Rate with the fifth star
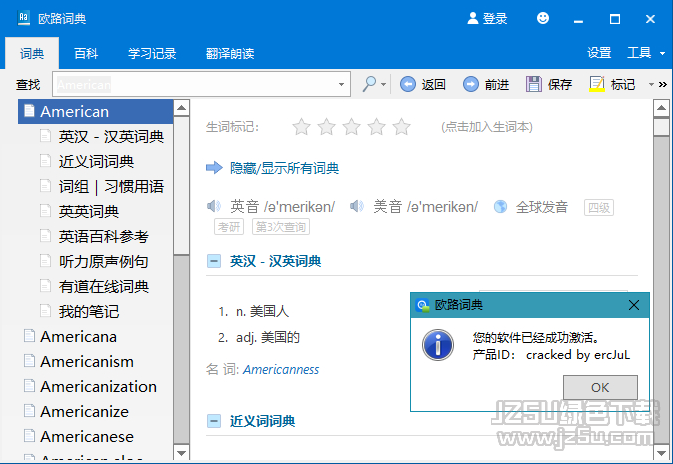673x464 pixels. (x=402, y=127)
